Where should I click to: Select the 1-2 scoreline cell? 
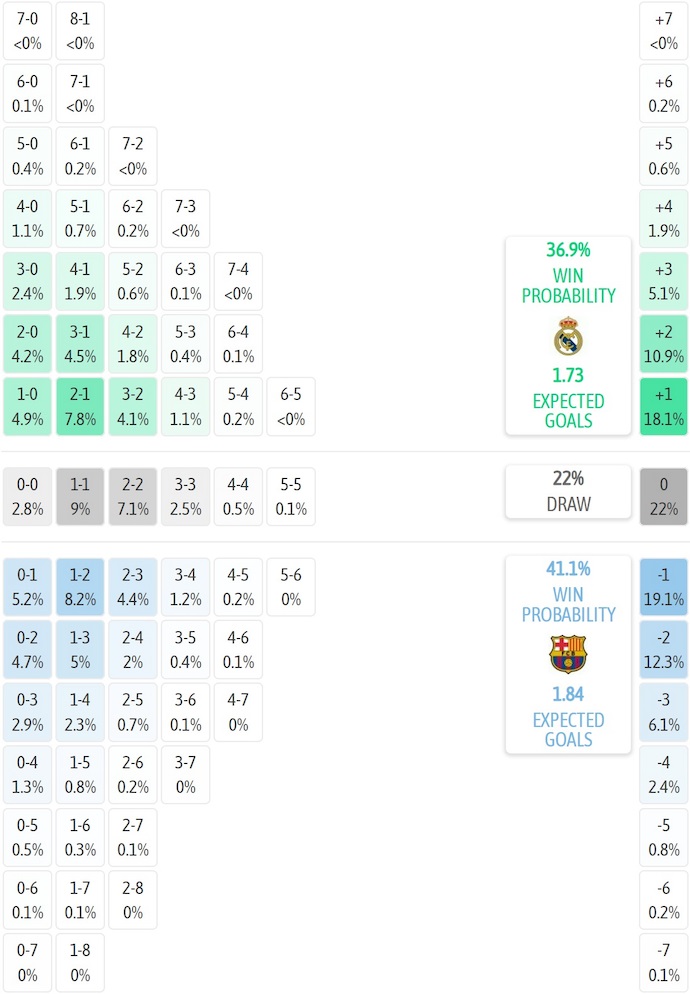tap(80, 587)
